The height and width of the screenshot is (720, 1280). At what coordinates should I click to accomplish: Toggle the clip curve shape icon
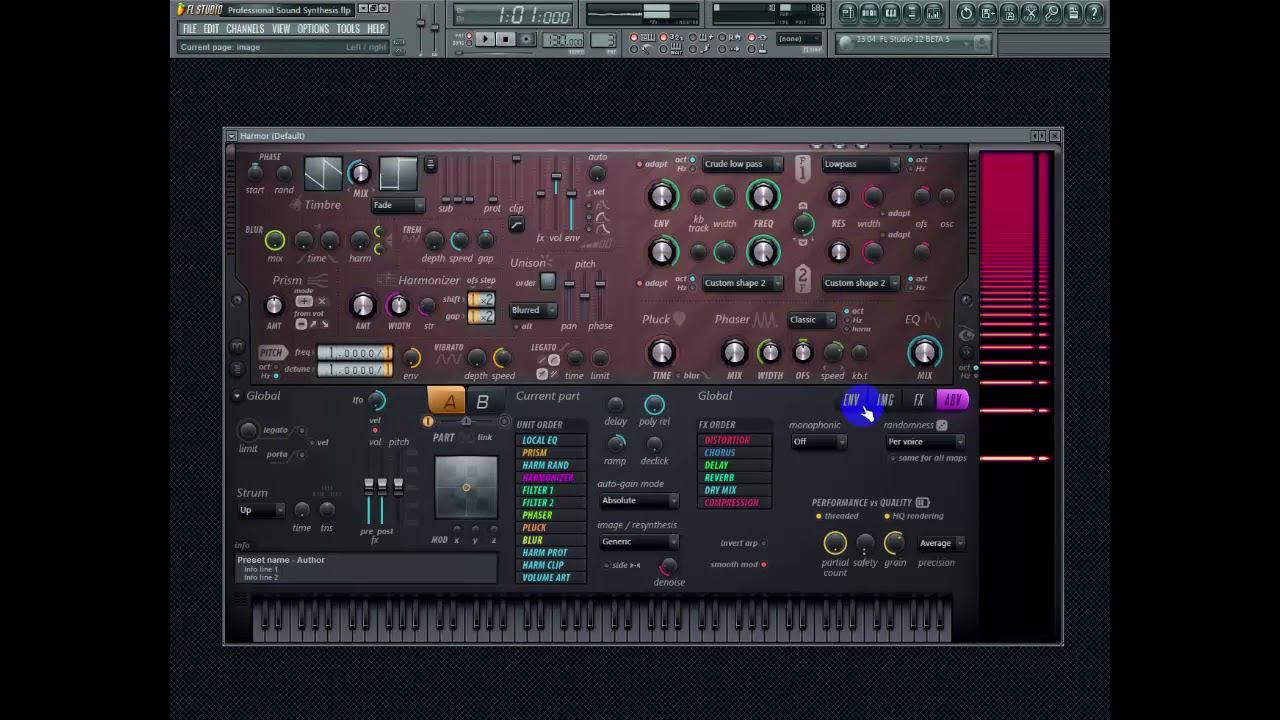pos(516,226)
